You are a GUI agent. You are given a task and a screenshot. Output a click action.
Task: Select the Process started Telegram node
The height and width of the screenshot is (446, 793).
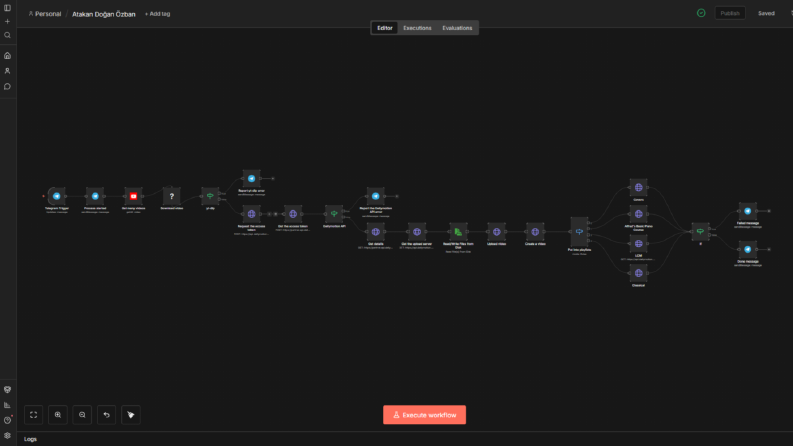pos(95,196)
